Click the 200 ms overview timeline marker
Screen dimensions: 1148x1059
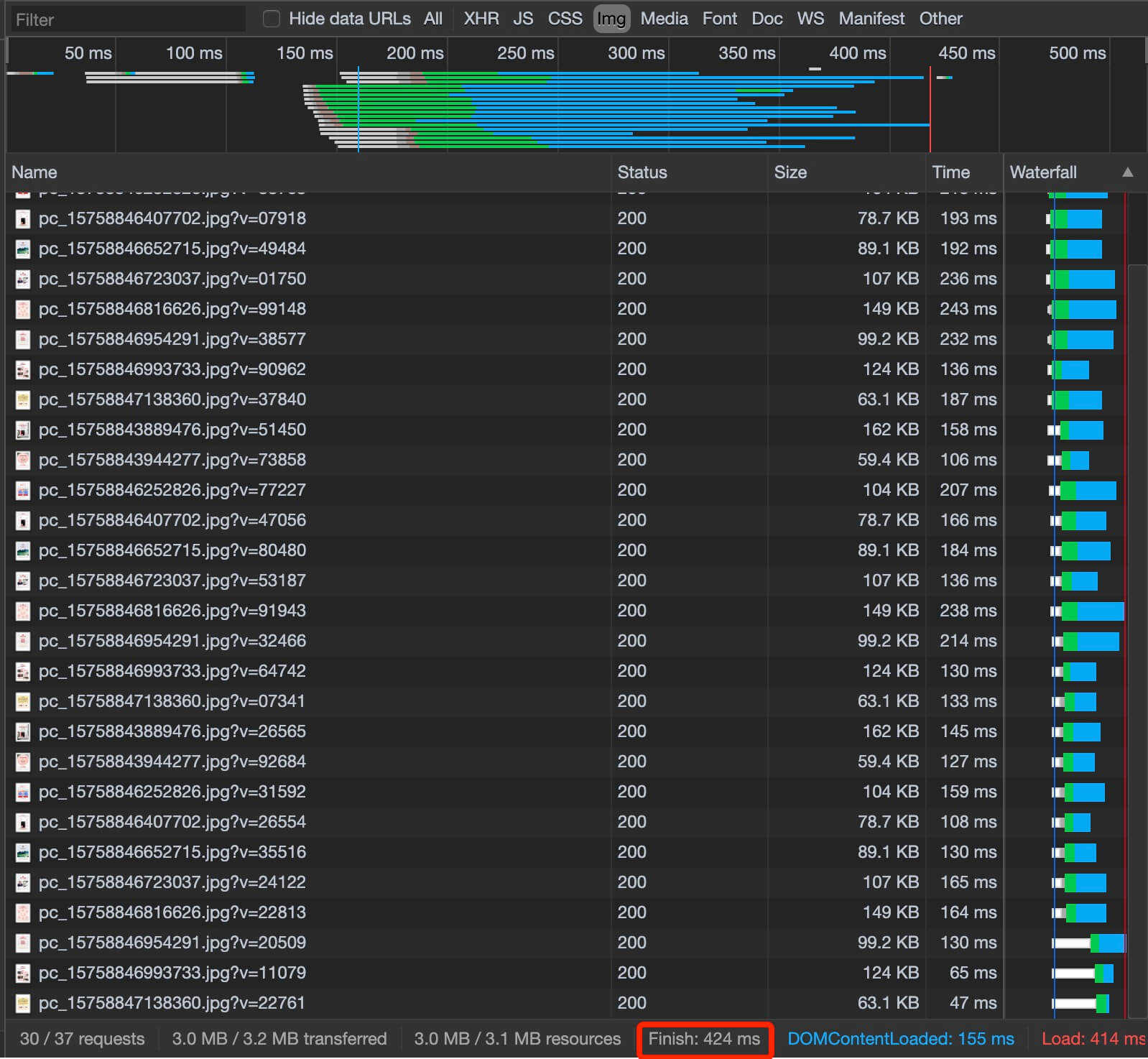[415, 53]
